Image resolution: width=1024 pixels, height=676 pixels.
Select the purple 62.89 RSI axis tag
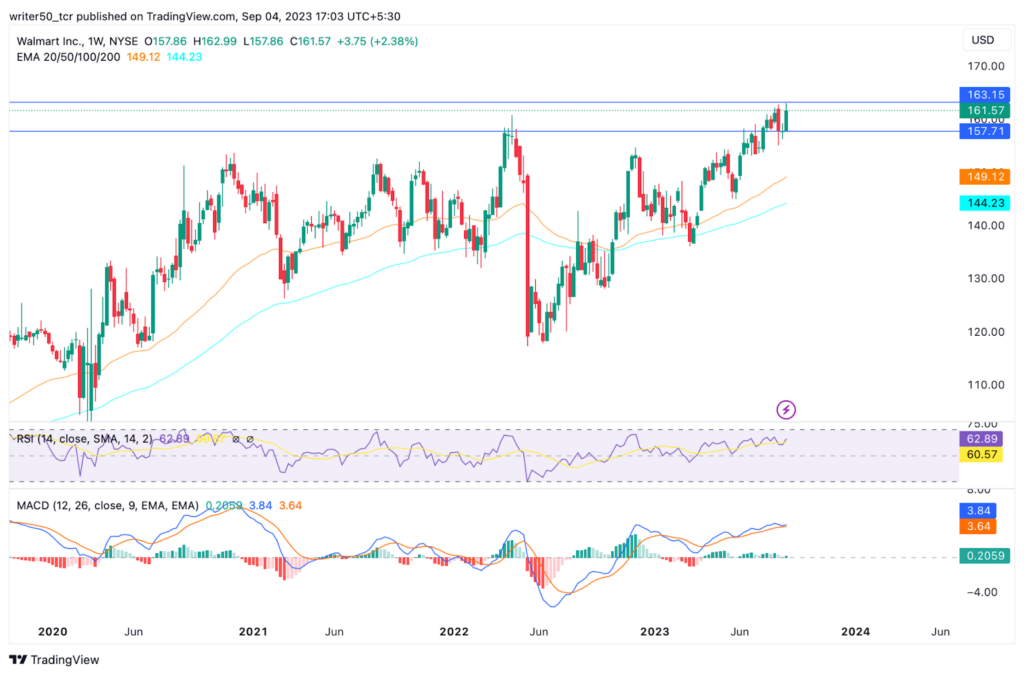[x=981, y=439]
